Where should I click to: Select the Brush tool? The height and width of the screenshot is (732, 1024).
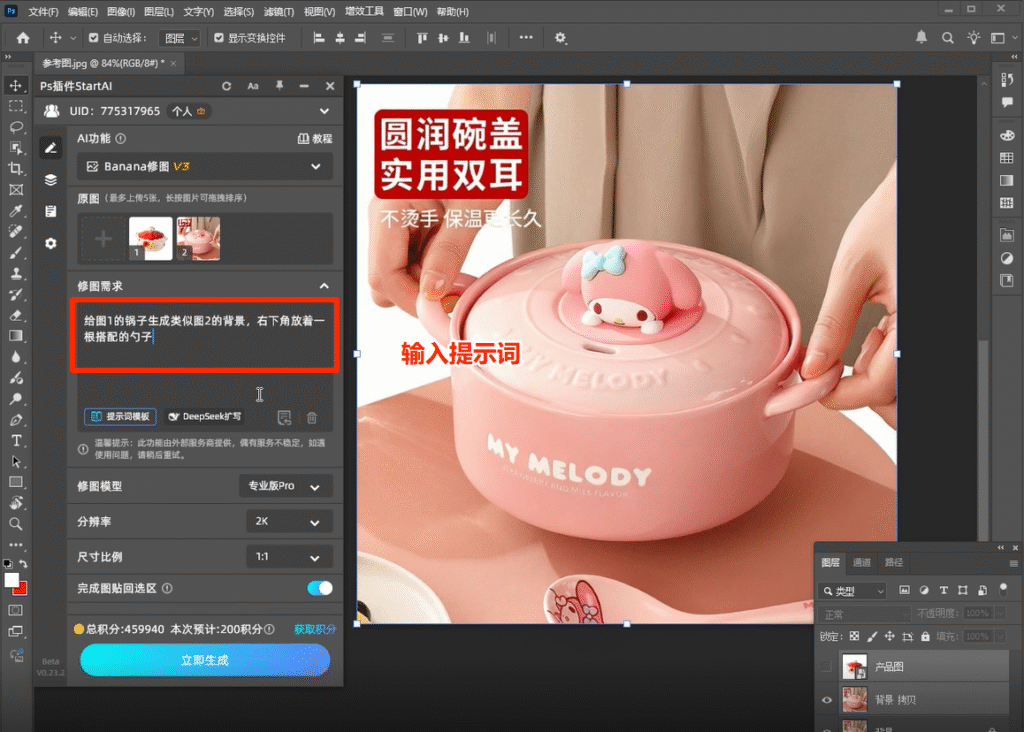click(16, 253)
